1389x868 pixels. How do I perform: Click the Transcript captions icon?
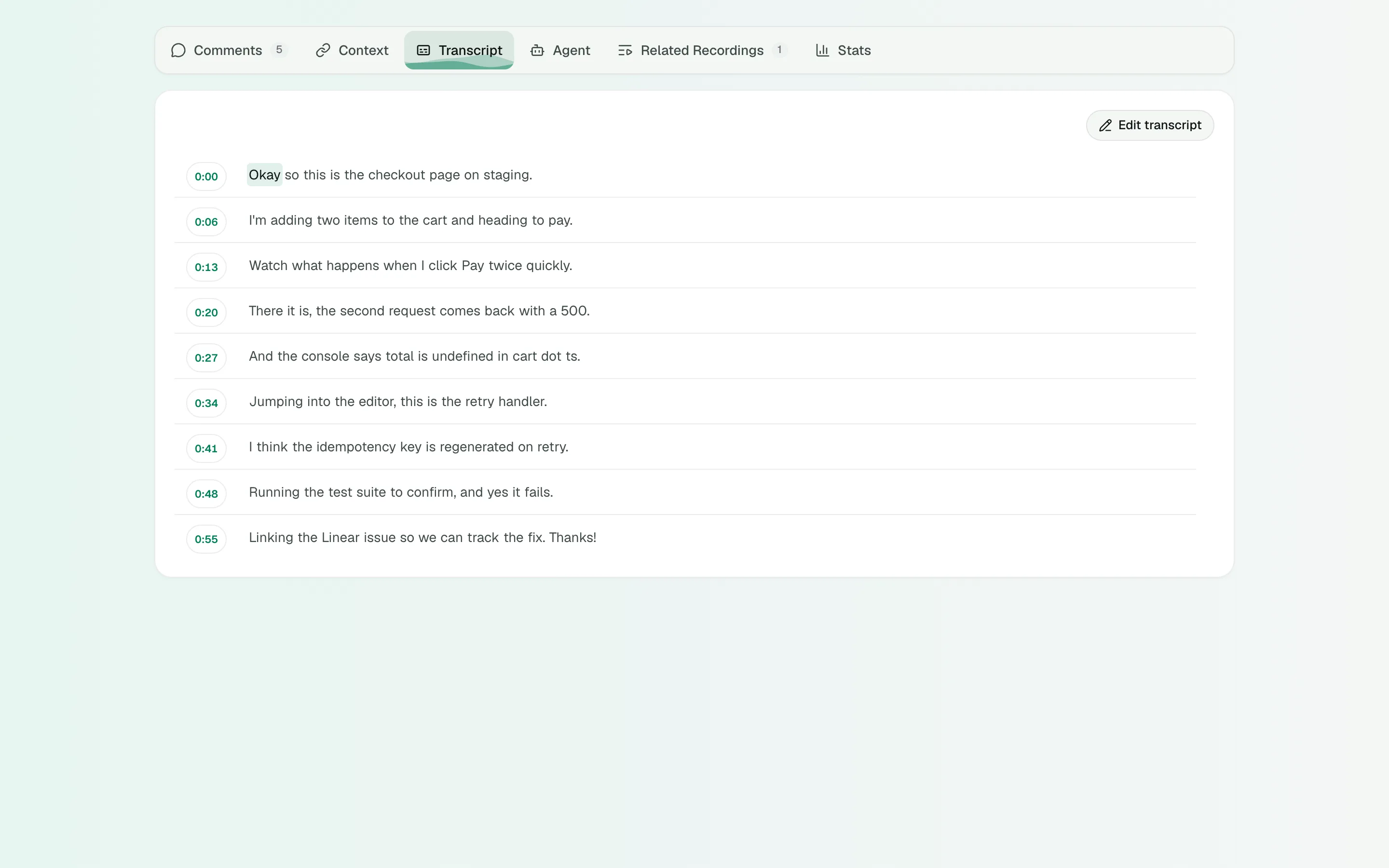click(423, 51)
